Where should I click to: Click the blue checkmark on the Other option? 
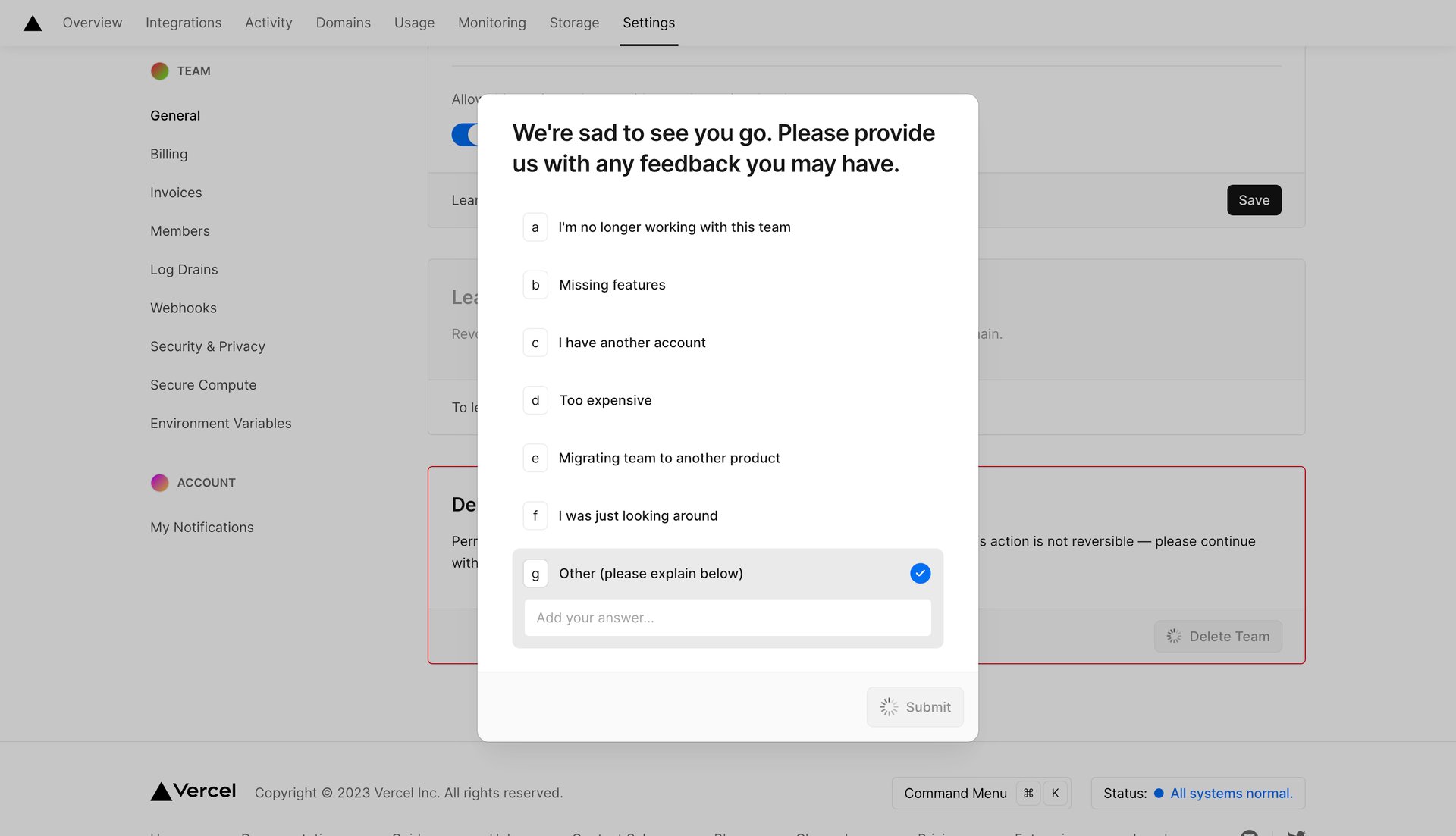tap(920, 573)
